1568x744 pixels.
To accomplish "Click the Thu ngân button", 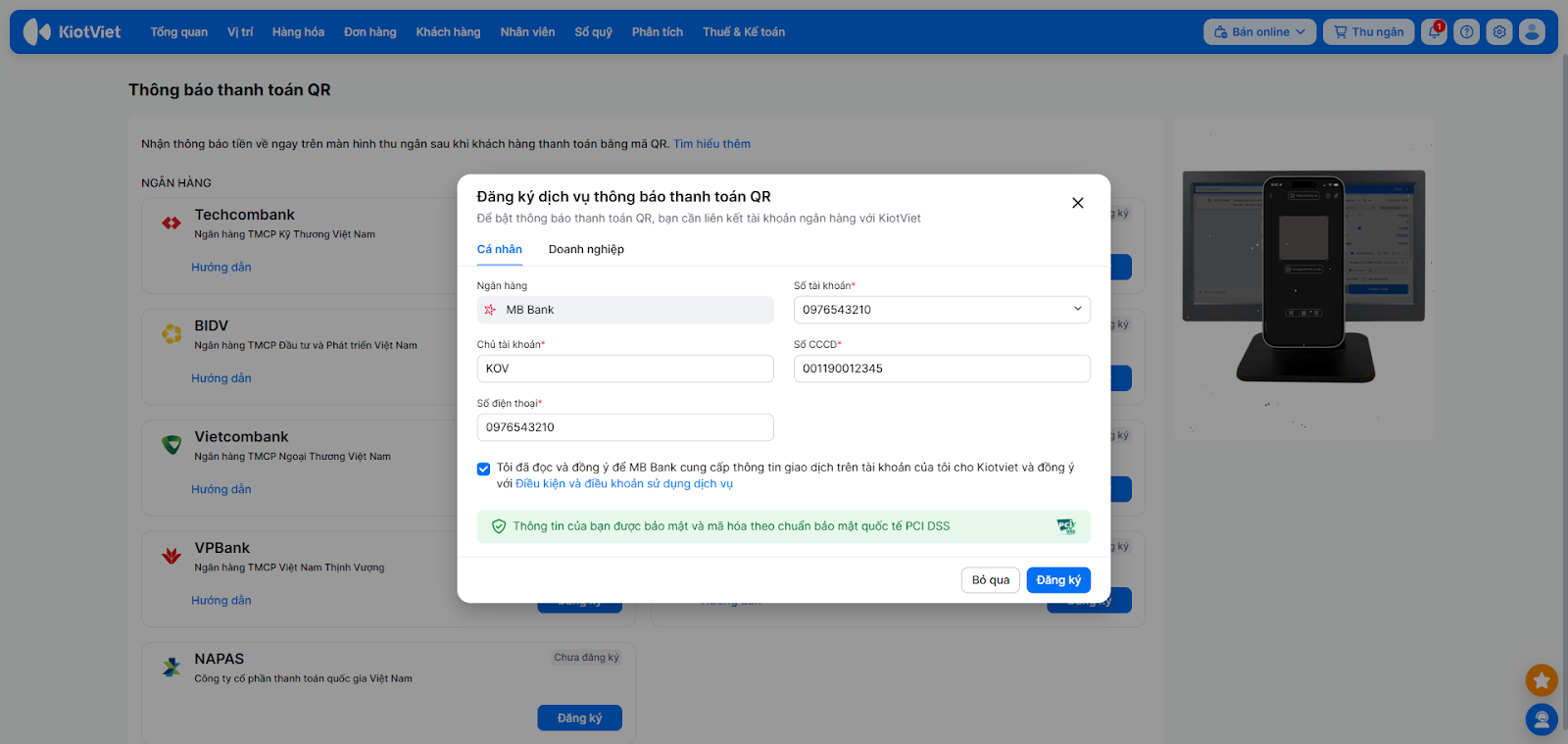I will click(1368, 32).
